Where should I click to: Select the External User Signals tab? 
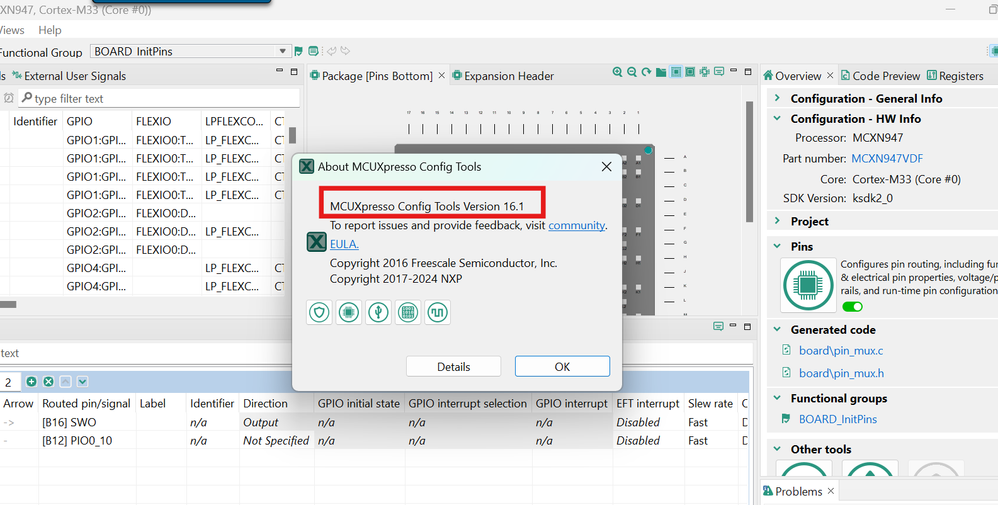pyautogui.click(x=69, y=76)
